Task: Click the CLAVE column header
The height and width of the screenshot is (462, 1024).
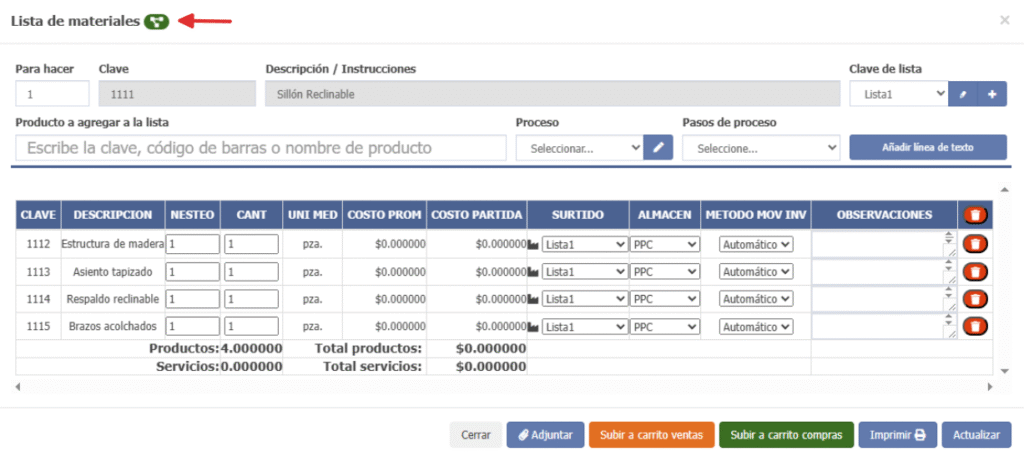Action: pyautogui.click(x=38, y=215)
